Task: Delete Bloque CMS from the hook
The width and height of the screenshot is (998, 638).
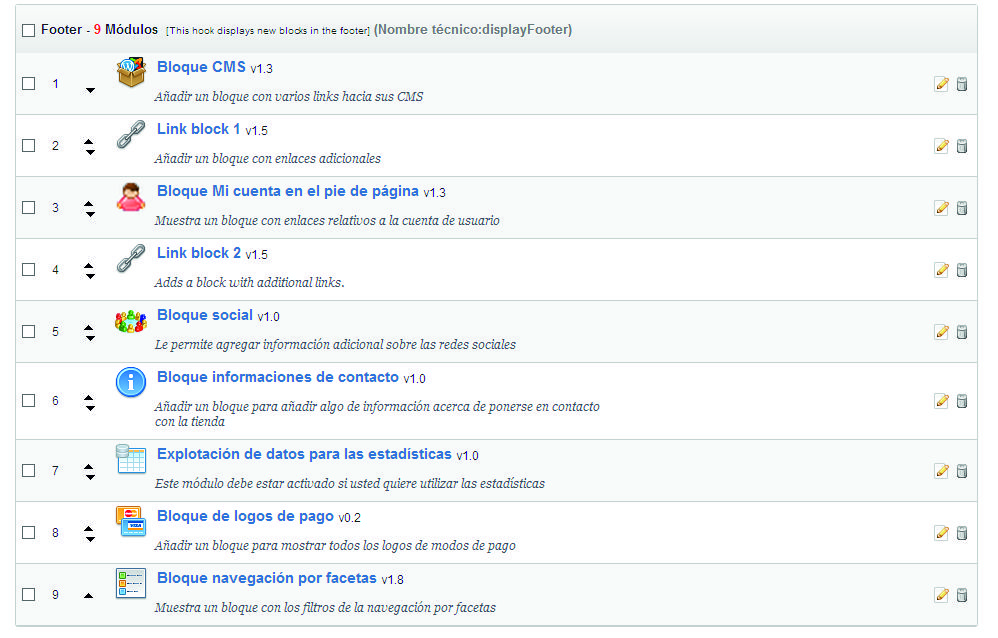Action: pyautogui.click(x=962, y=84)
